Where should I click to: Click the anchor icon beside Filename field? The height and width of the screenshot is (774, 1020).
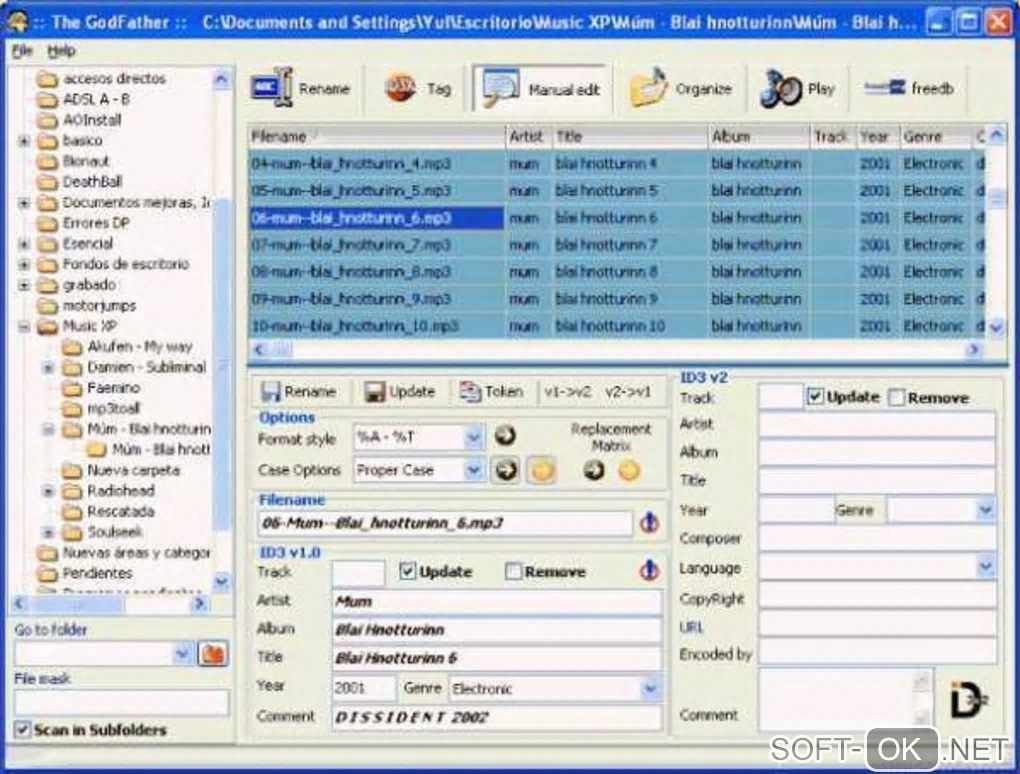pos(649,522)
